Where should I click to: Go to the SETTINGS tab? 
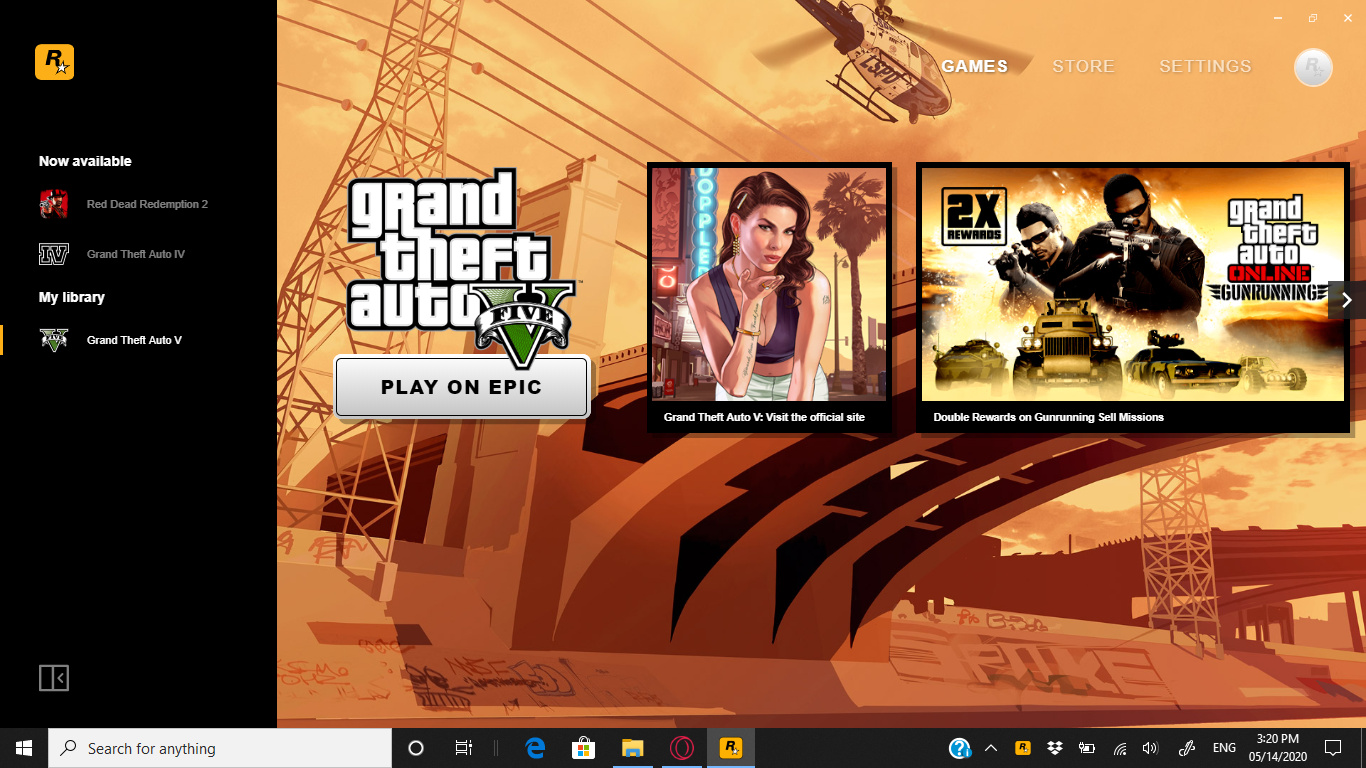tap(1205, 66)
